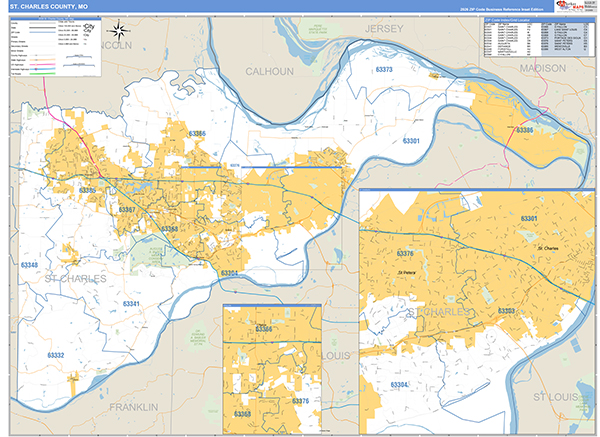Screen dimensions: 600x437
Task: Click the blue Interstate Highways legend line
Action: tap(42, 69)
